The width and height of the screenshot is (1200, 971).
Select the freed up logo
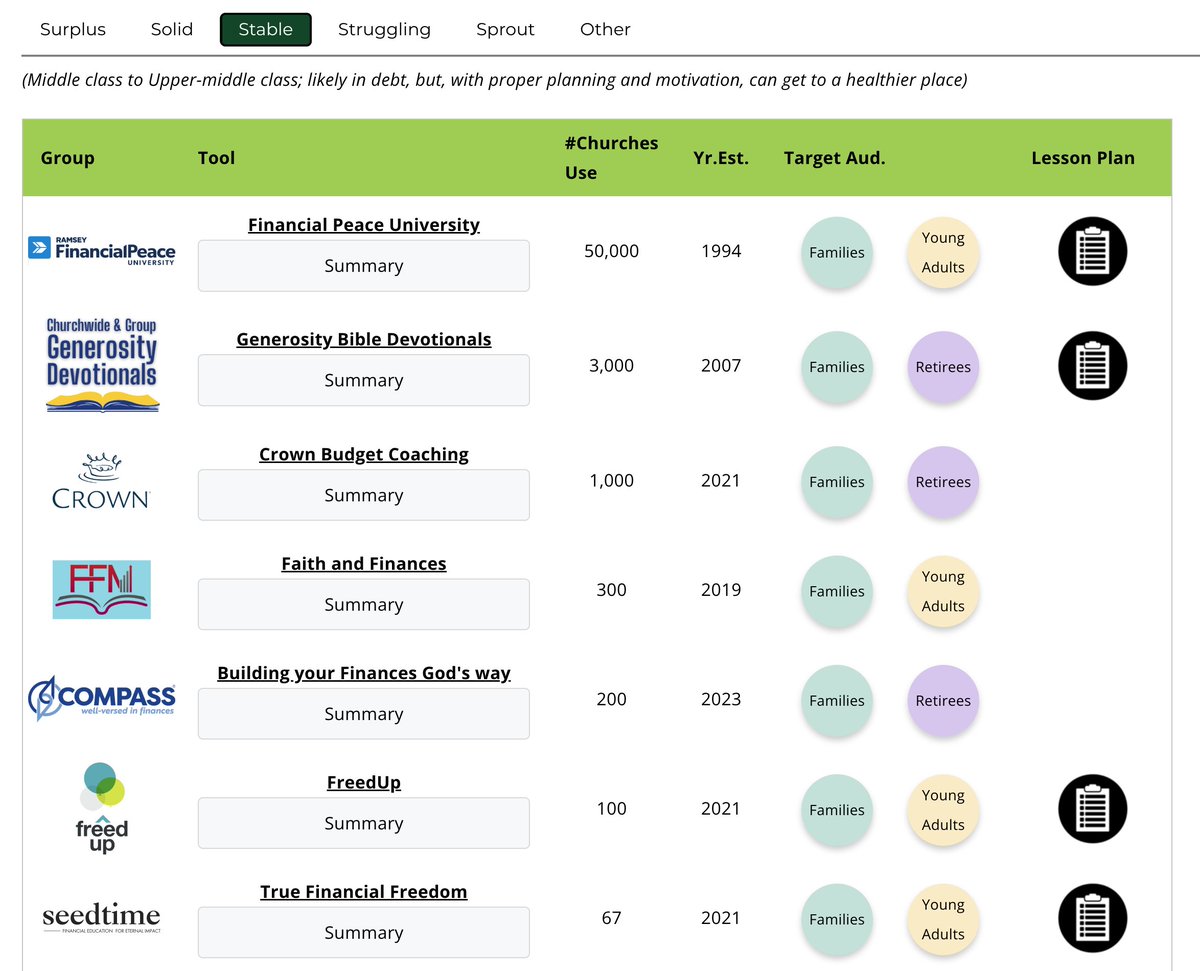click(100, 808)
